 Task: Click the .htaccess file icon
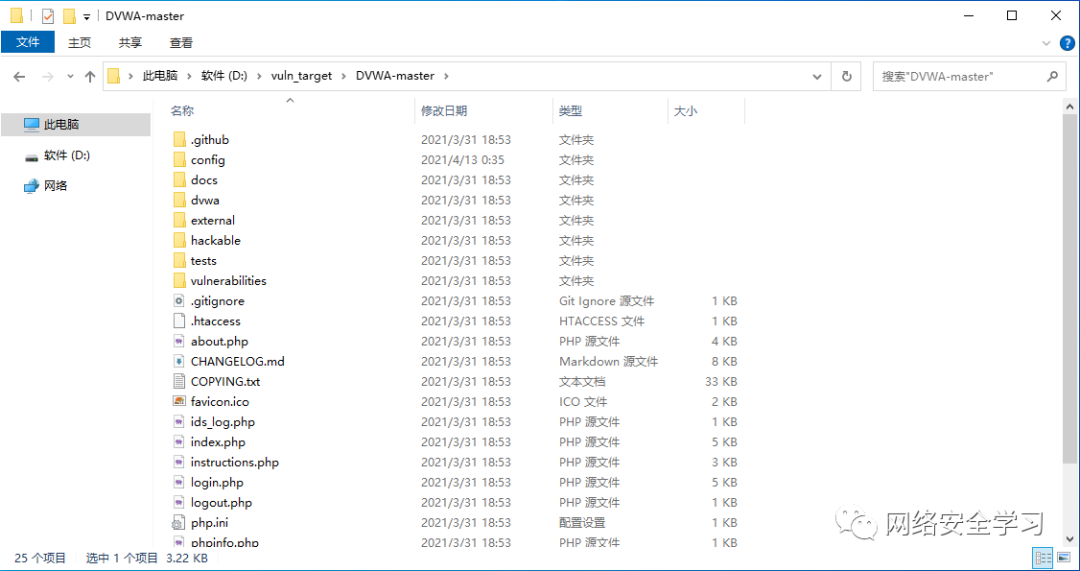pos(179,321)
